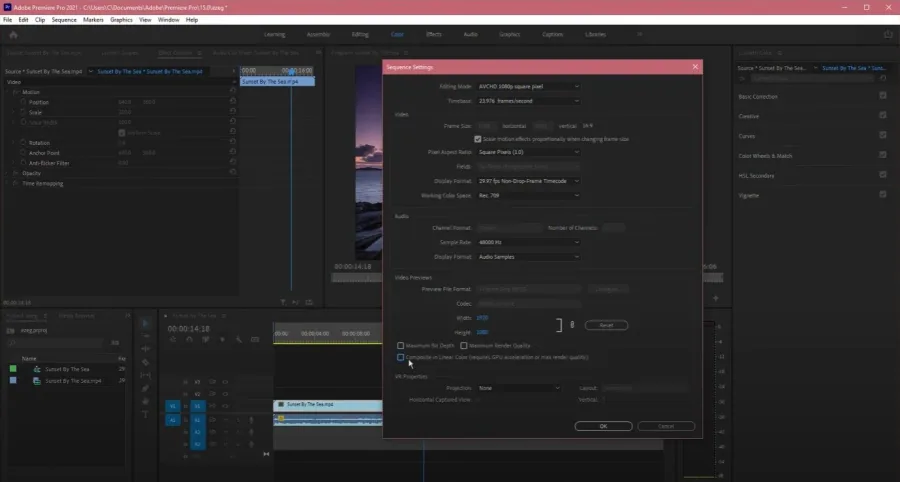Toggle animation stopwatch for Position
Image resolution: width=900 pixels, height=482 pixels.
(x=23, y=102)
